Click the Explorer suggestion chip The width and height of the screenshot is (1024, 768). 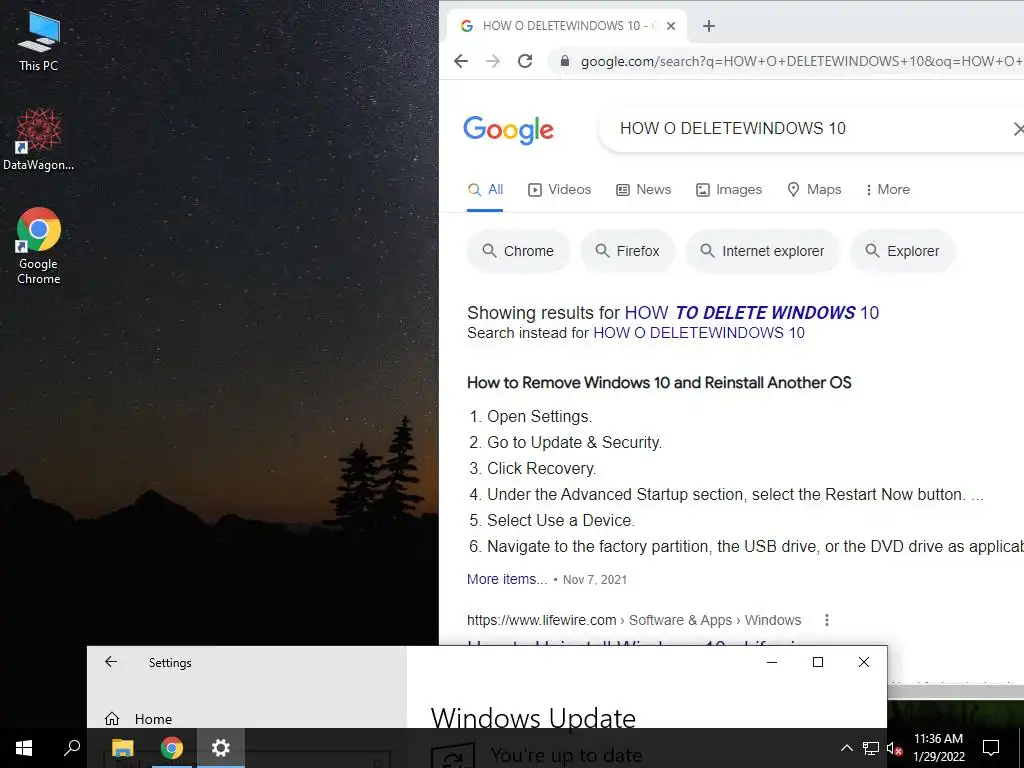point(903,251)
